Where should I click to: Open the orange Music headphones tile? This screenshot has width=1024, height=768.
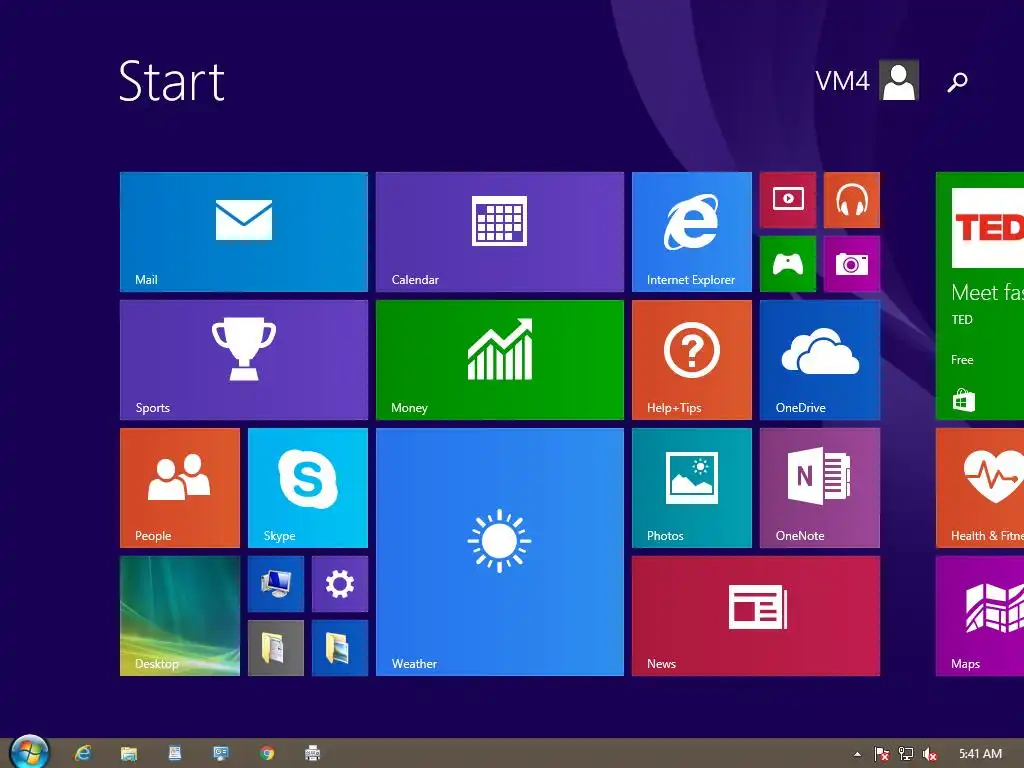pos(852,200)
